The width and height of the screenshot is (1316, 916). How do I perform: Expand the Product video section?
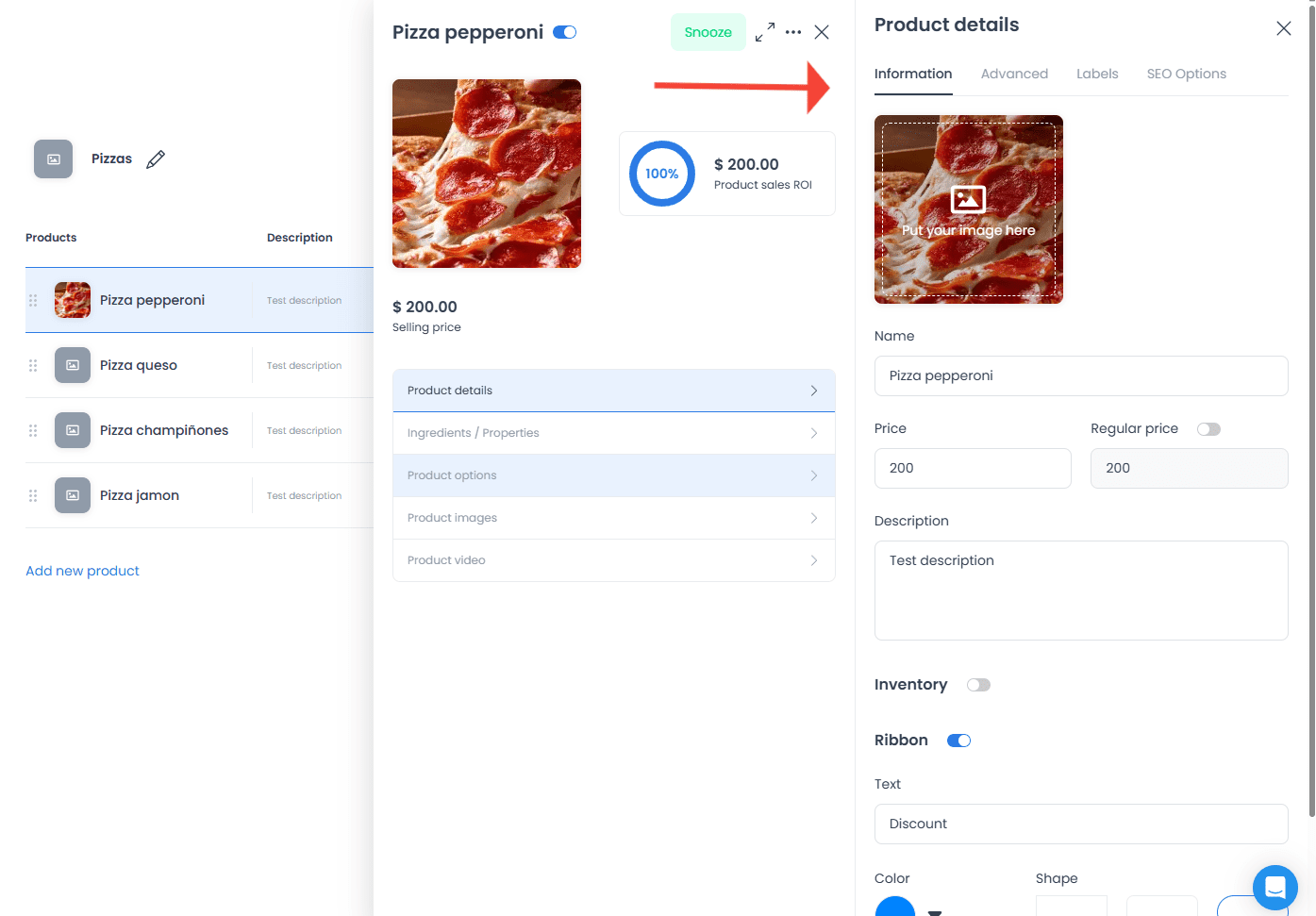tap(614, 560)
